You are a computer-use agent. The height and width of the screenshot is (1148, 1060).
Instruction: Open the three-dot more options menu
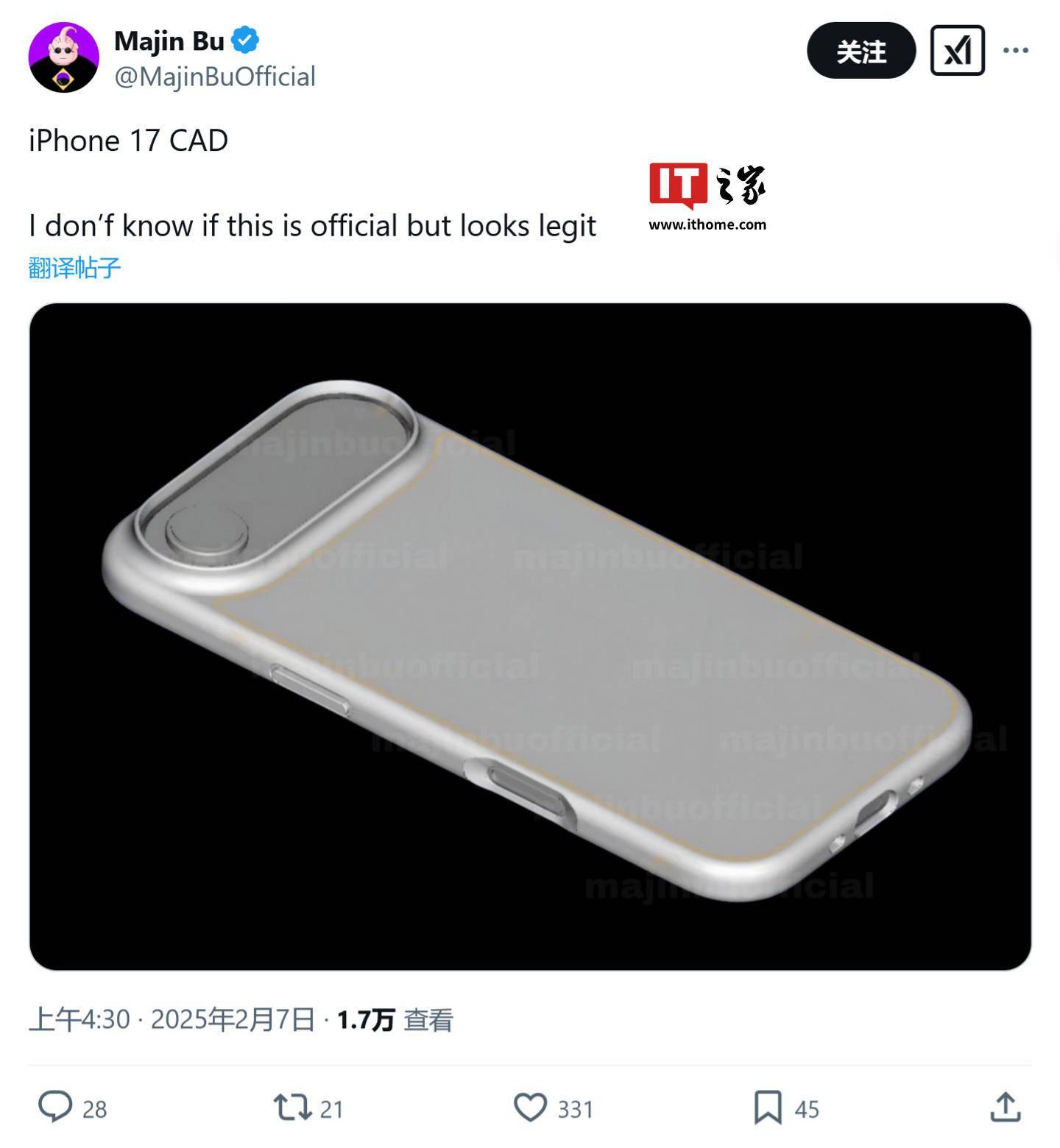pos(1016,50)
